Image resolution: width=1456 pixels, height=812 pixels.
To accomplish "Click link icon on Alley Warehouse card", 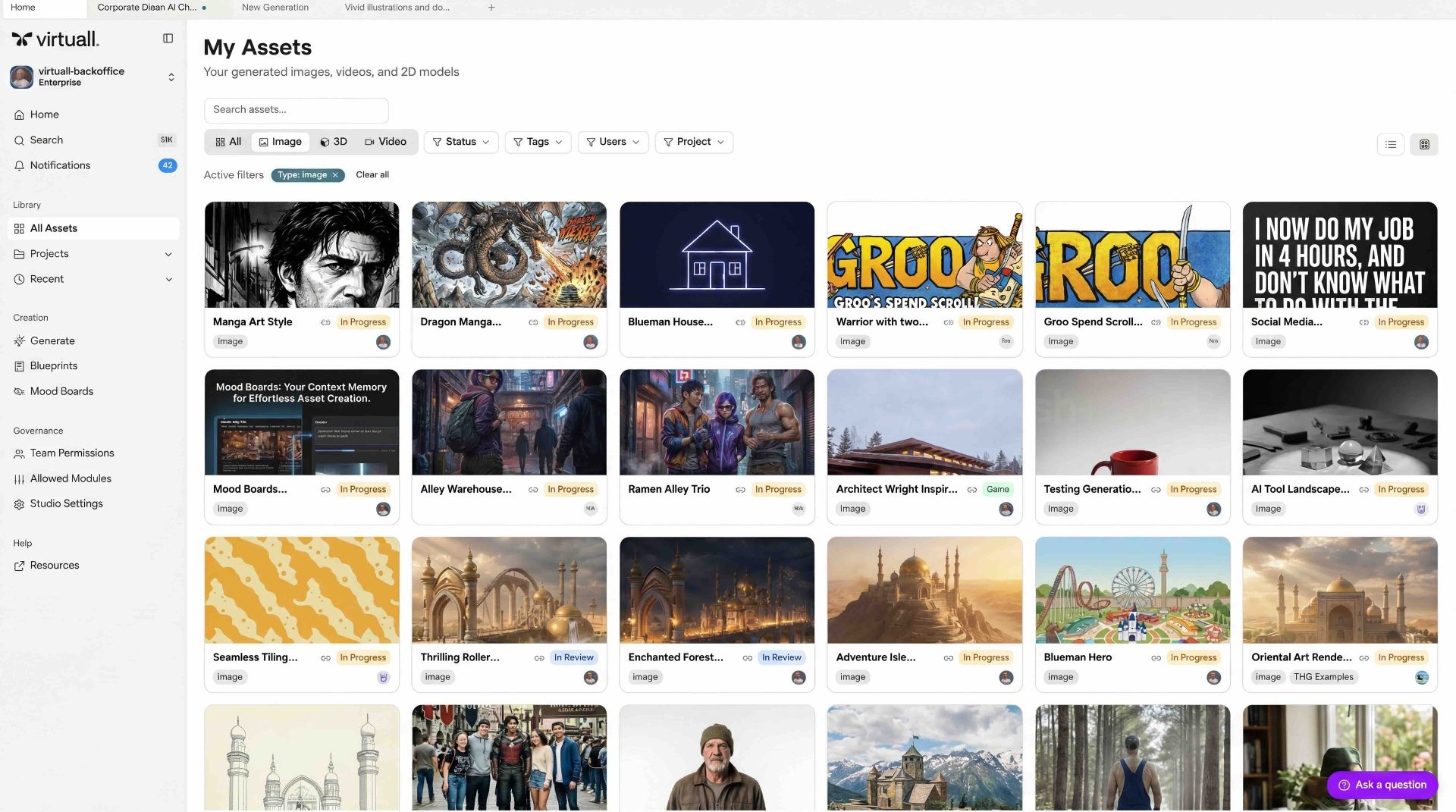I will [x=533, y=490].
